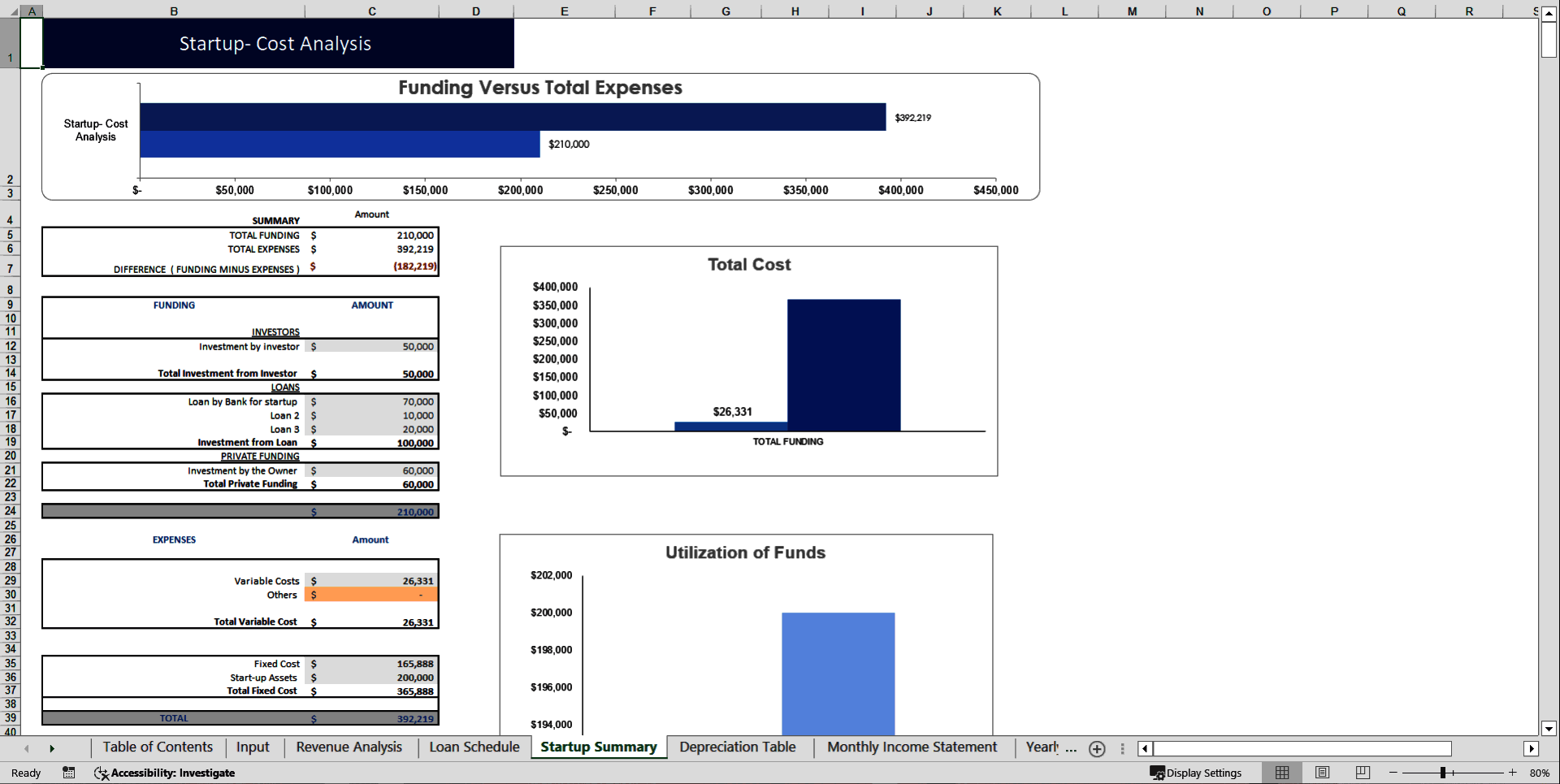
Task: Click the right sheet navigation arrow
Action: [x=53, y=748]
